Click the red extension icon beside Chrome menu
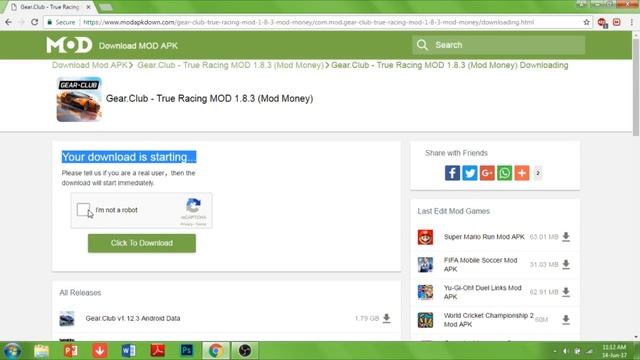 point(617,22)
